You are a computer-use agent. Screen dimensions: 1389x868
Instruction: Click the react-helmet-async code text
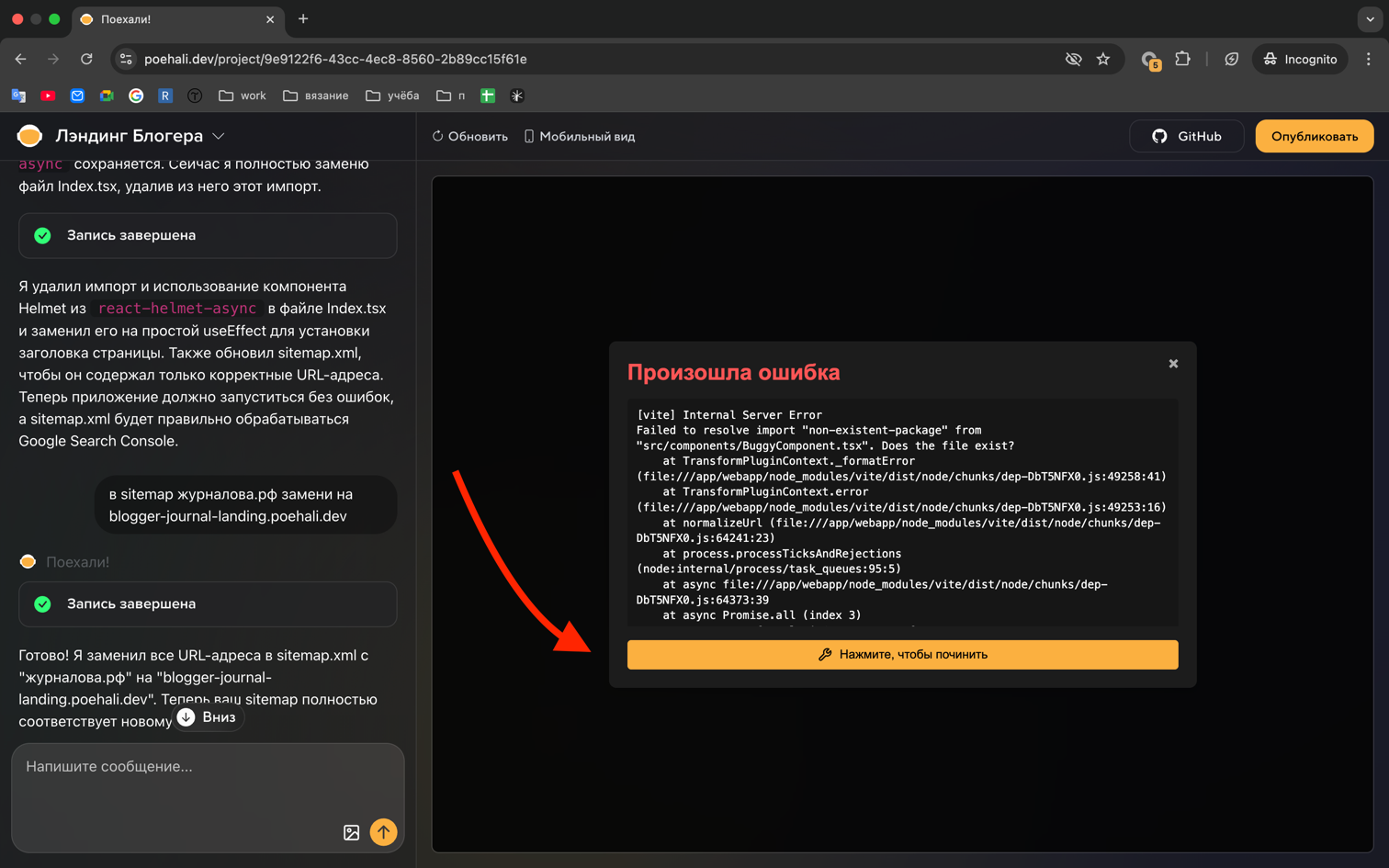click(177, 309)
